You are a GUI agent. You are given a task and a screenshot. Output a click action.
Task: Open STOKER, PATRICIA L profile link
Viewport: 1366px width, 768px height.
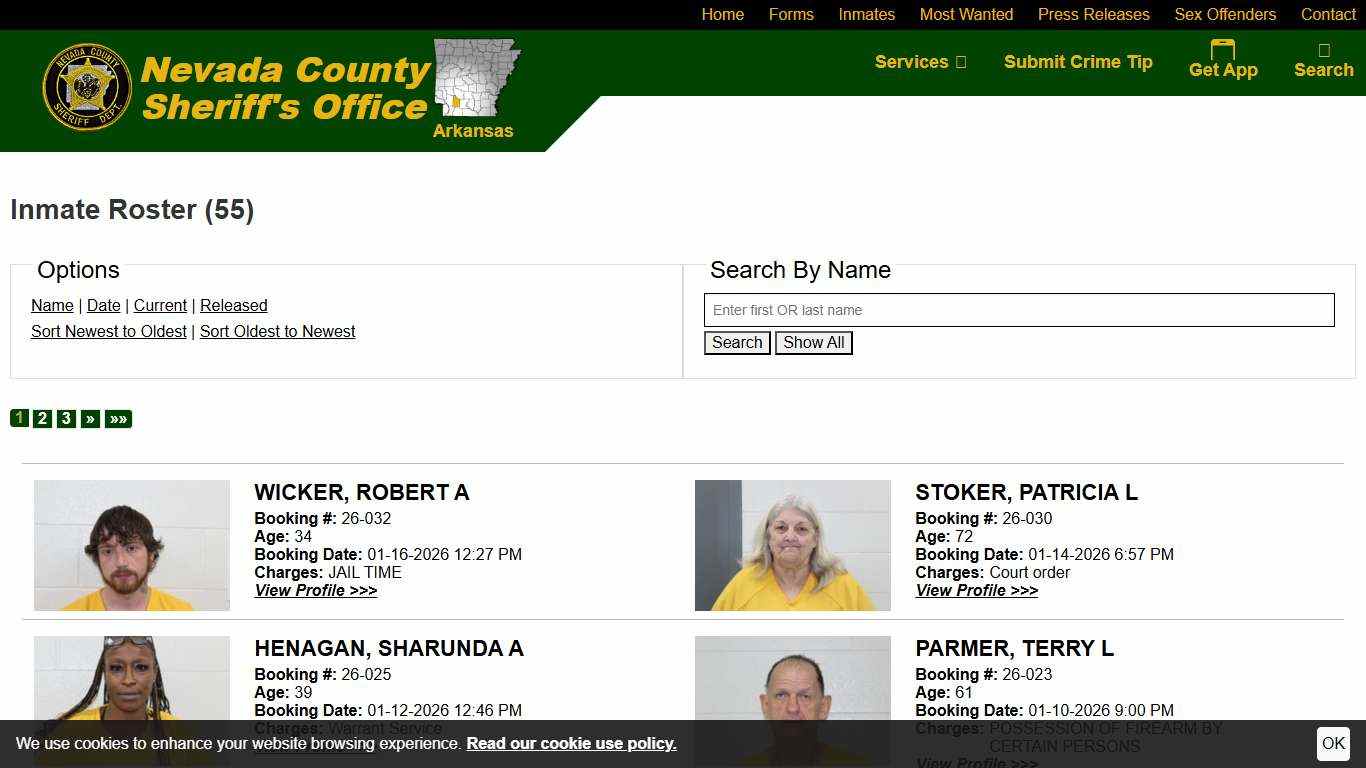(x=976, y=590)
